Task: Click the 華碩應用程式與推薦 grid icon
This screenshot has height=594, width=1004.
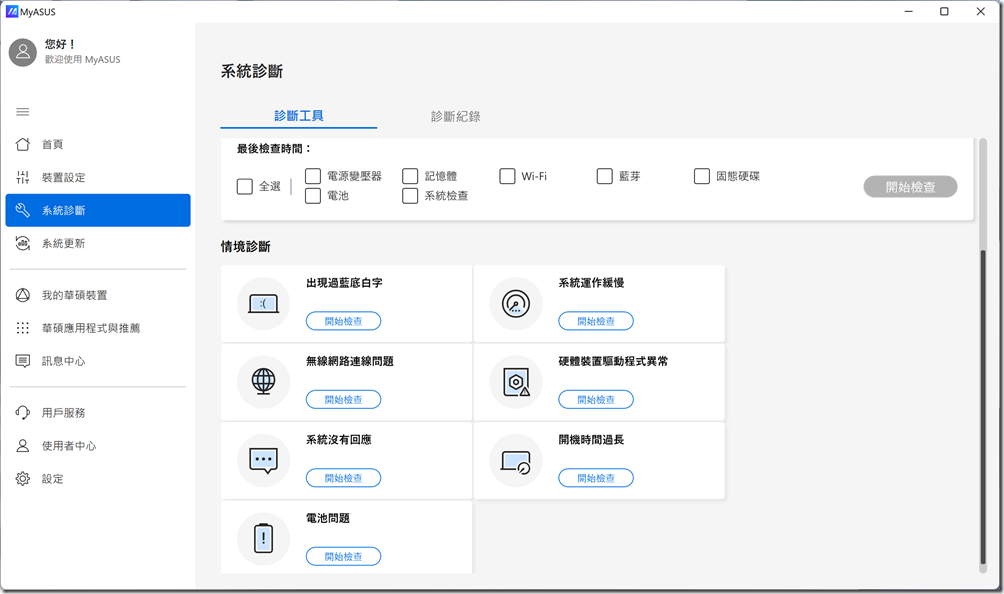Action: [x=23, y=328]
